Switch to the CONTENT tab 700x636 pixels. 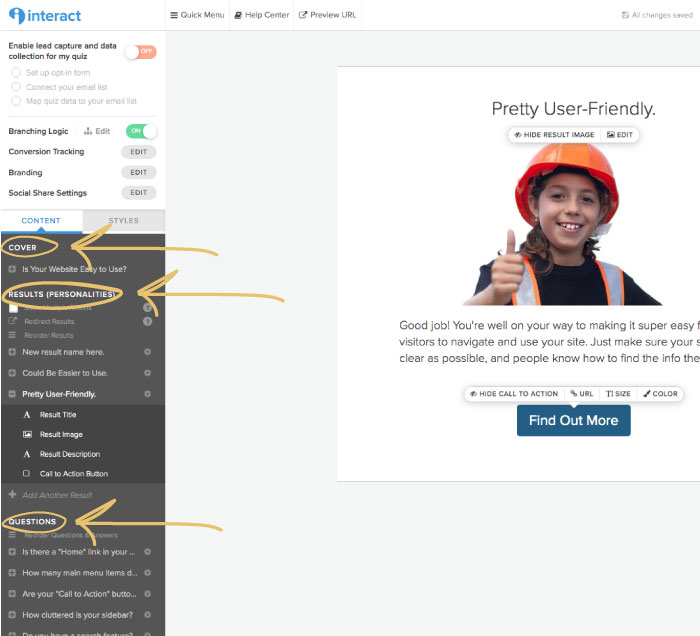coord(41,220)
